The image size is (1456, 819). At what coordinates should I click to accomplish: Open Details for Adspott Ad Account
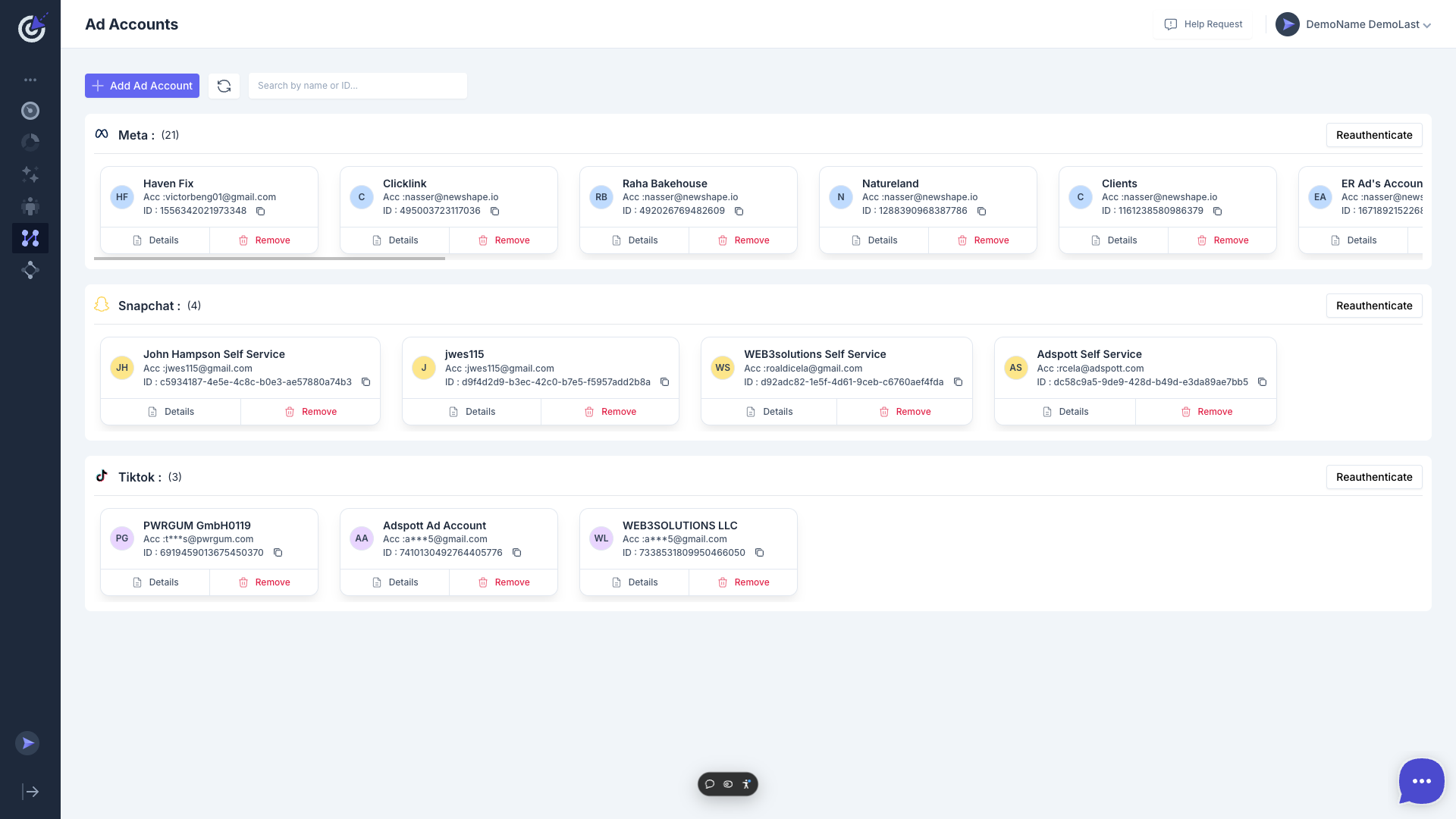click(x=395, y=582)
